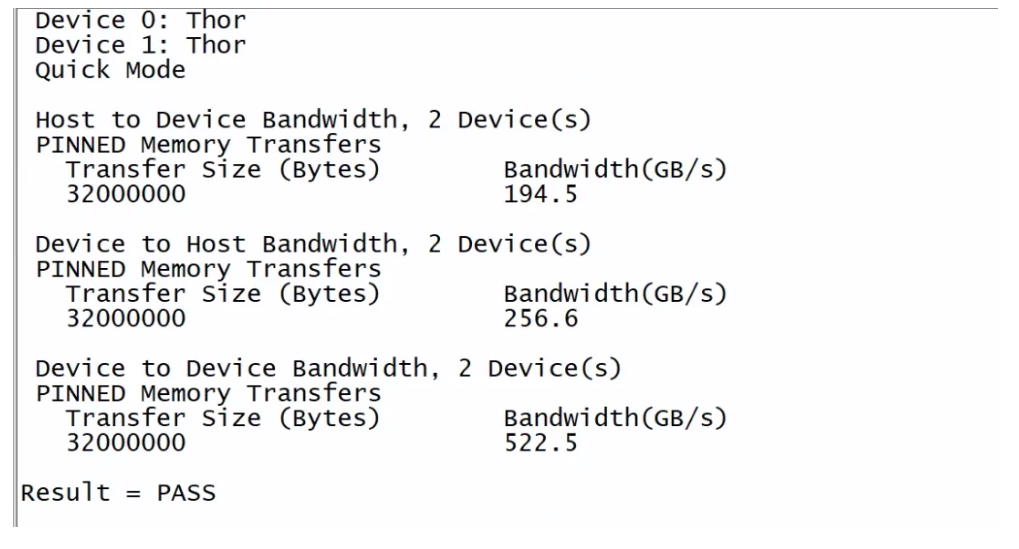
Task: Click PINNED Memory Transfers under Device to Host
Action: click(x=208, y=269)
